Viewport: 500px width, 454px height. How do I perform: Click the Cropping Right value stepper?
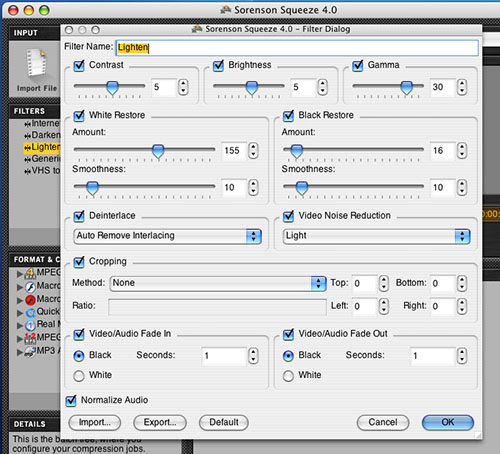point(462,306)
